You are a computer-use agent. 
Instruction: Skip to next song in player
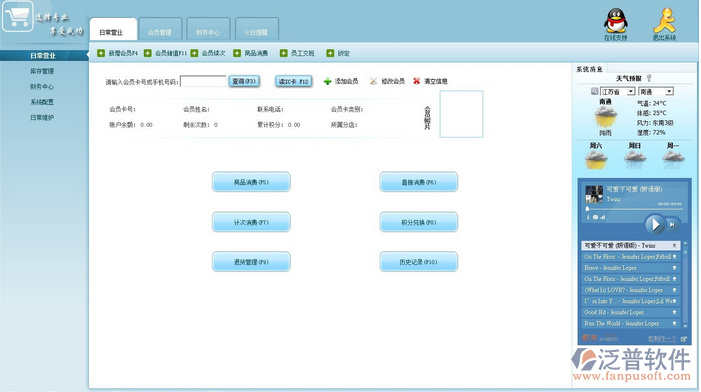coord(672,224)
